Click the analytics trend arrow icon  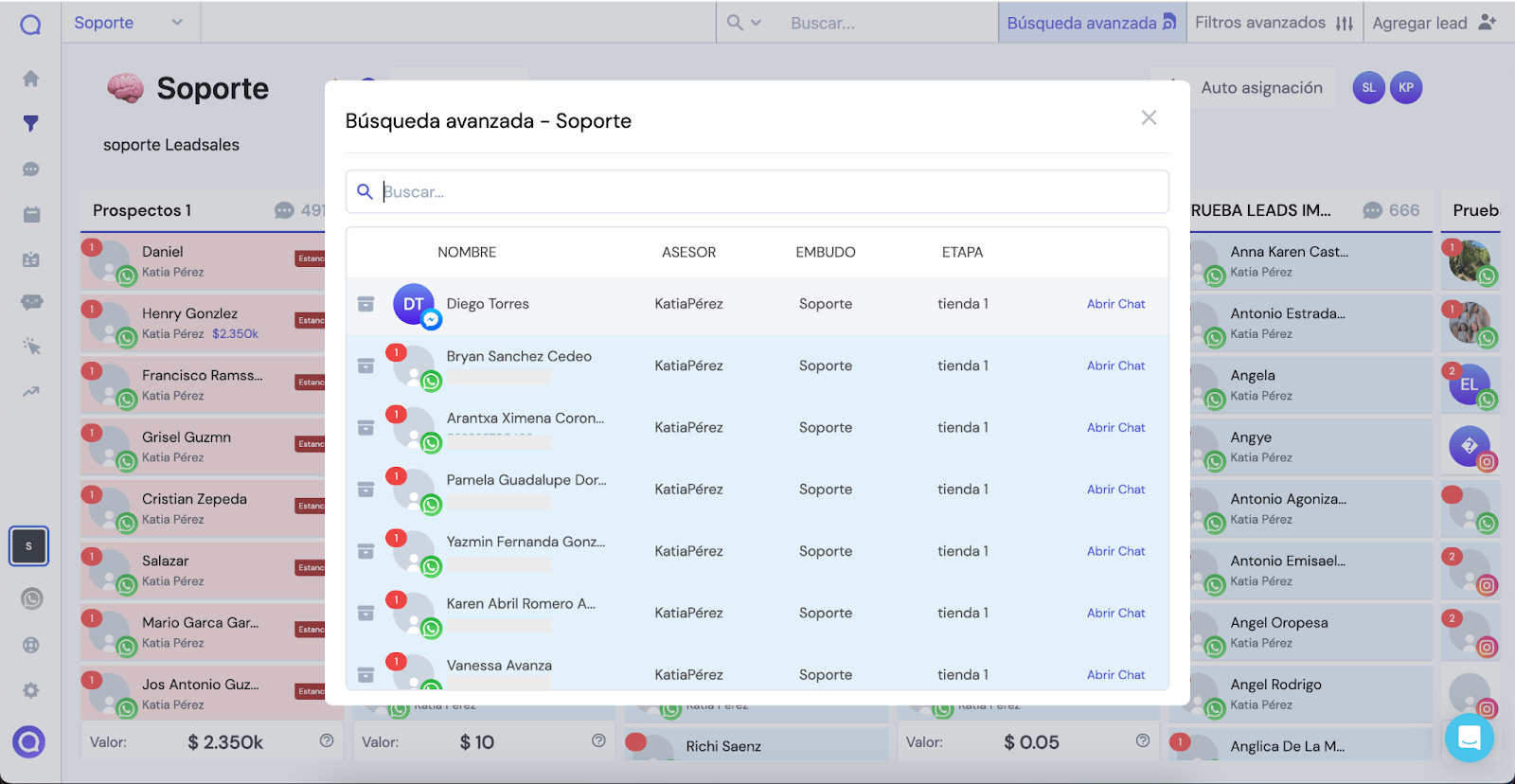(30, 391)
